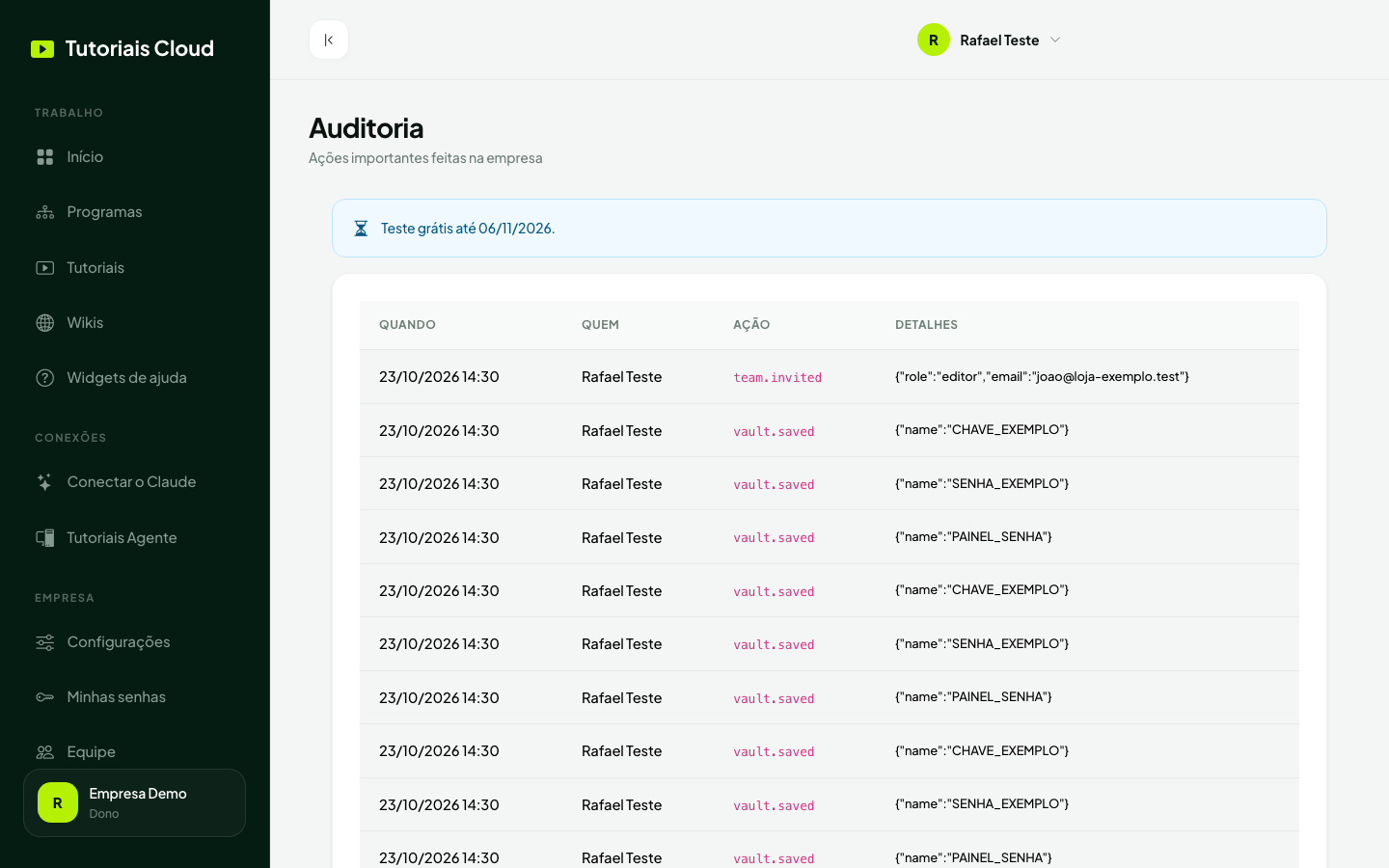Expand the Rafael Teste user dropdown chevron
Screen dimensions: 1389x868
coord(1055,40)
